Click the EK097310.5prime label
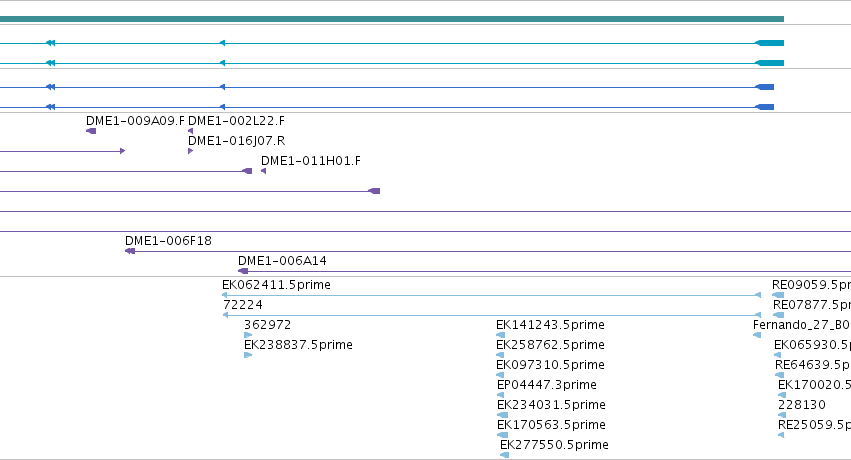 (x=550, y=365)
